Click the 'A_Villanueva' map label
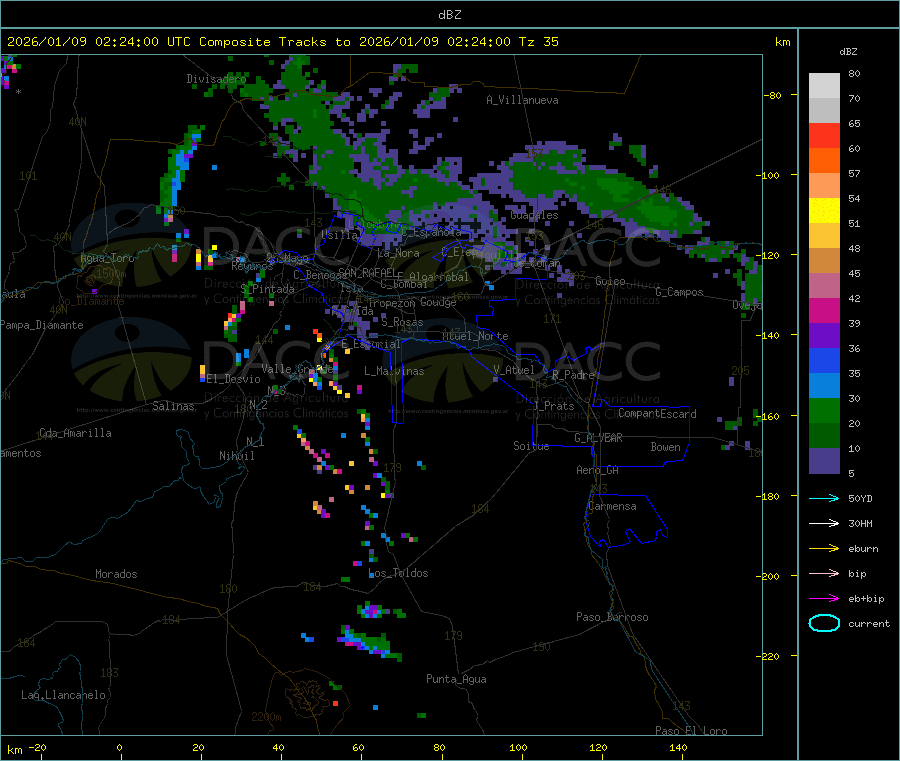This screenshot has width=900, height=761. click(522, 100)
